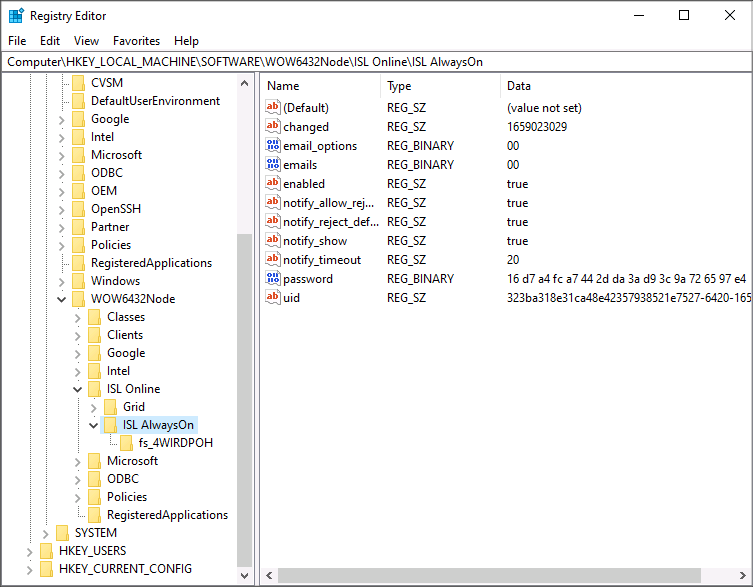This screenshot has height=587, width=753.
Task: Maximize the Registry Editor window
Action: tap(684, 15)
